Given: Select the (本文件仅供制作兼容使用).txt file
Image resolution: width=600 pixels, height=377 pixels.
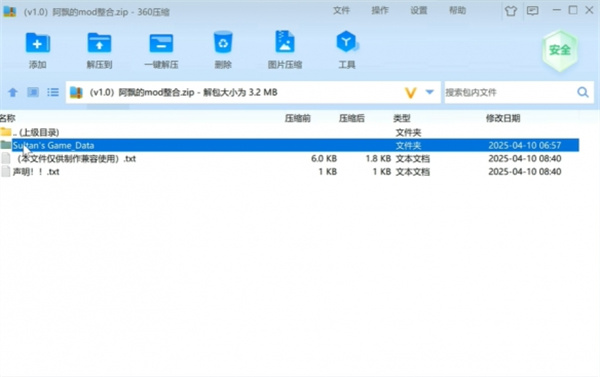Looking at the screenshot, I should click(x=289, y=158).
